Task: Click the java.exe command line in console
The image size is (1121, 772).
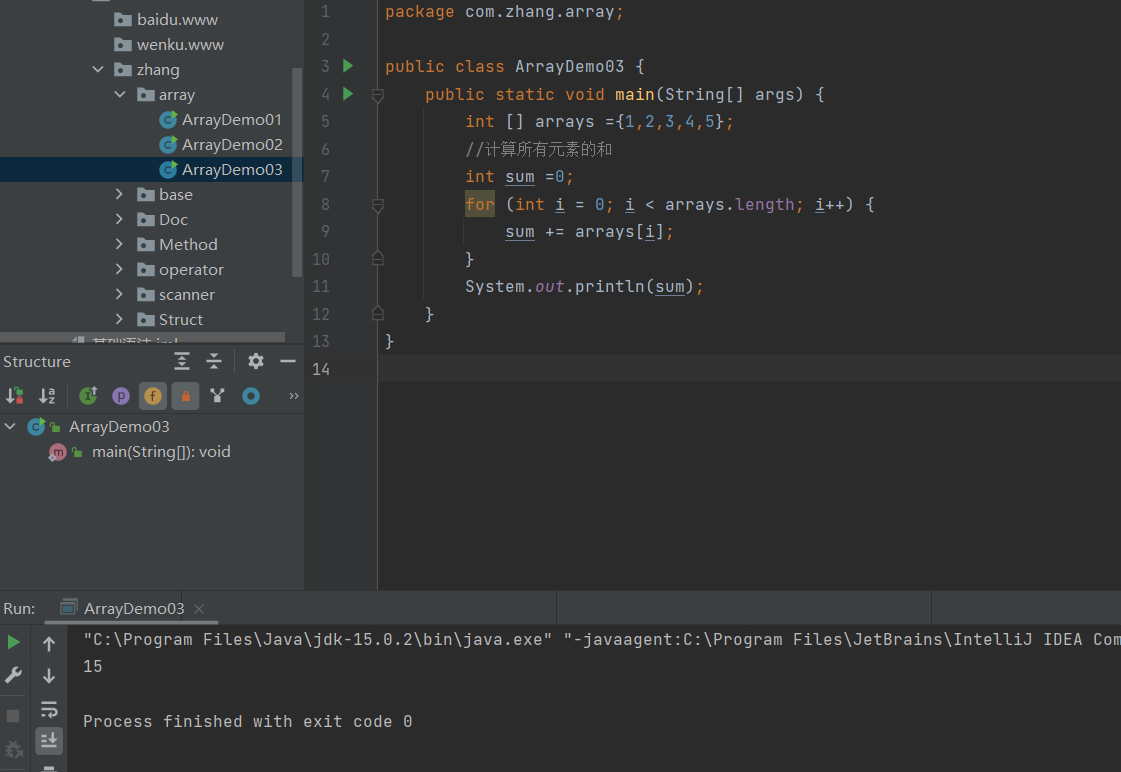Action: point(602,639)
